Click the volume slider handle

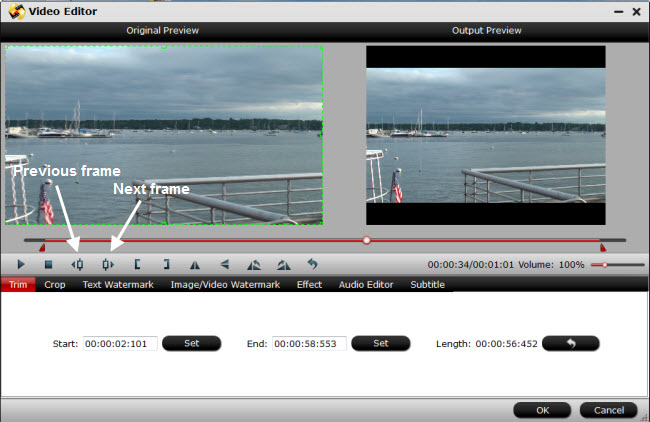coord(605,264)
